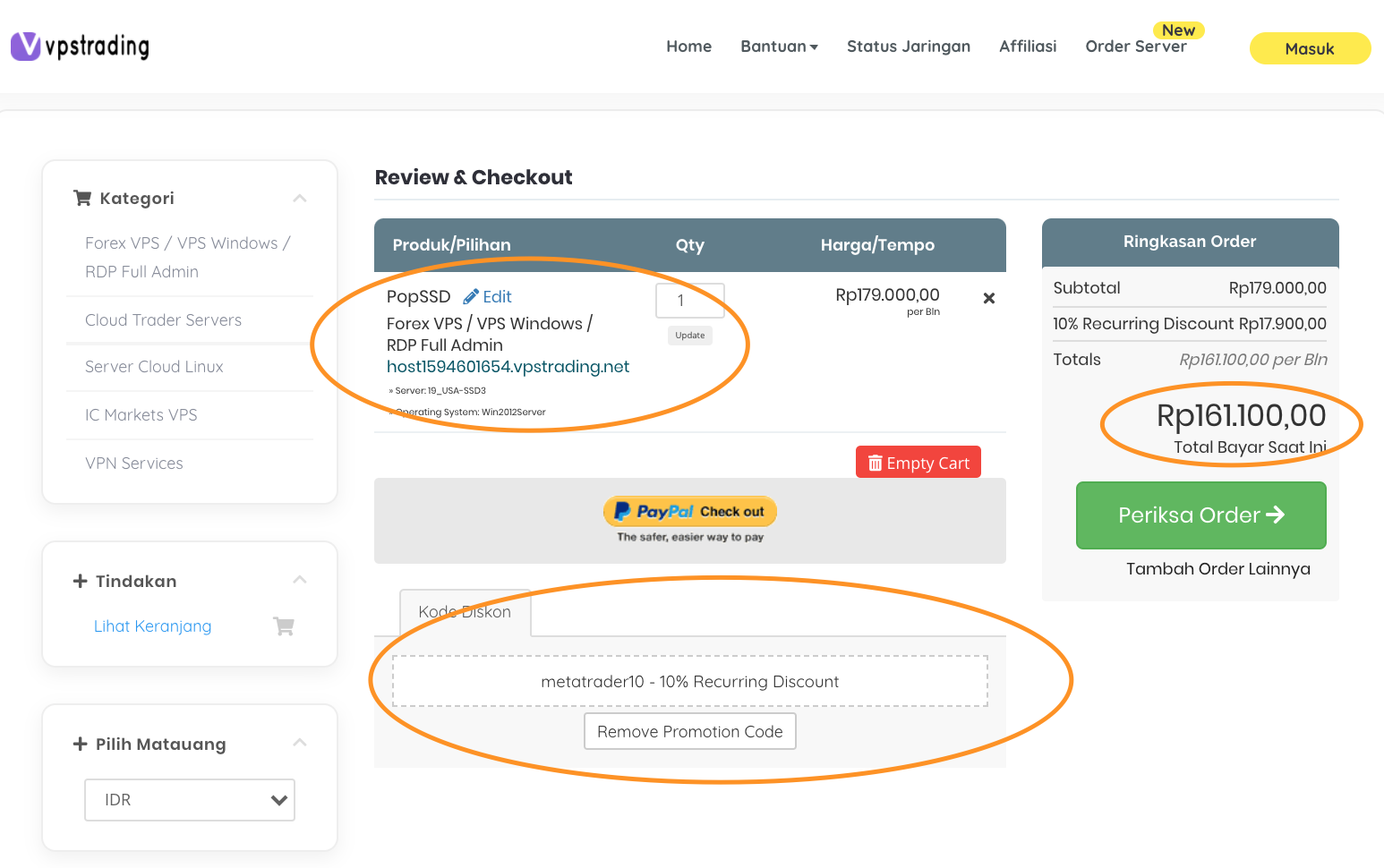Click the plus icon next to Pilih Matauang

point(80,744)
